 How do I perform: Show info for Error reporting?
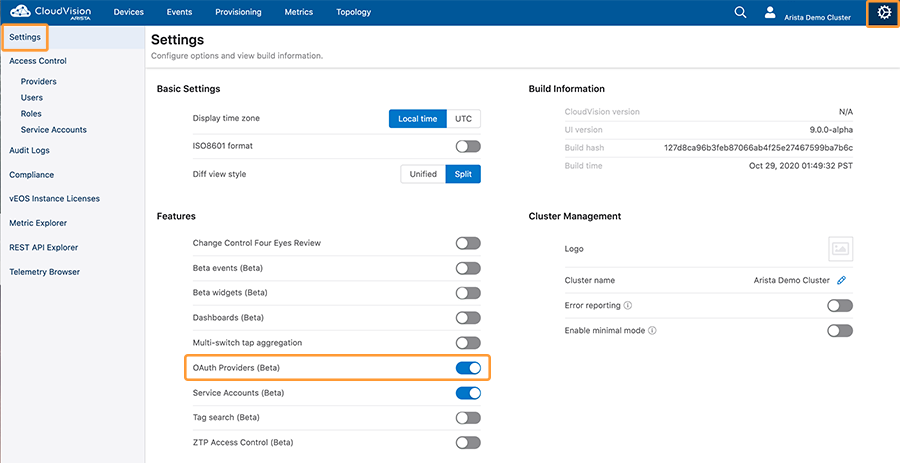pyautogui.click(x=628, y=306)
